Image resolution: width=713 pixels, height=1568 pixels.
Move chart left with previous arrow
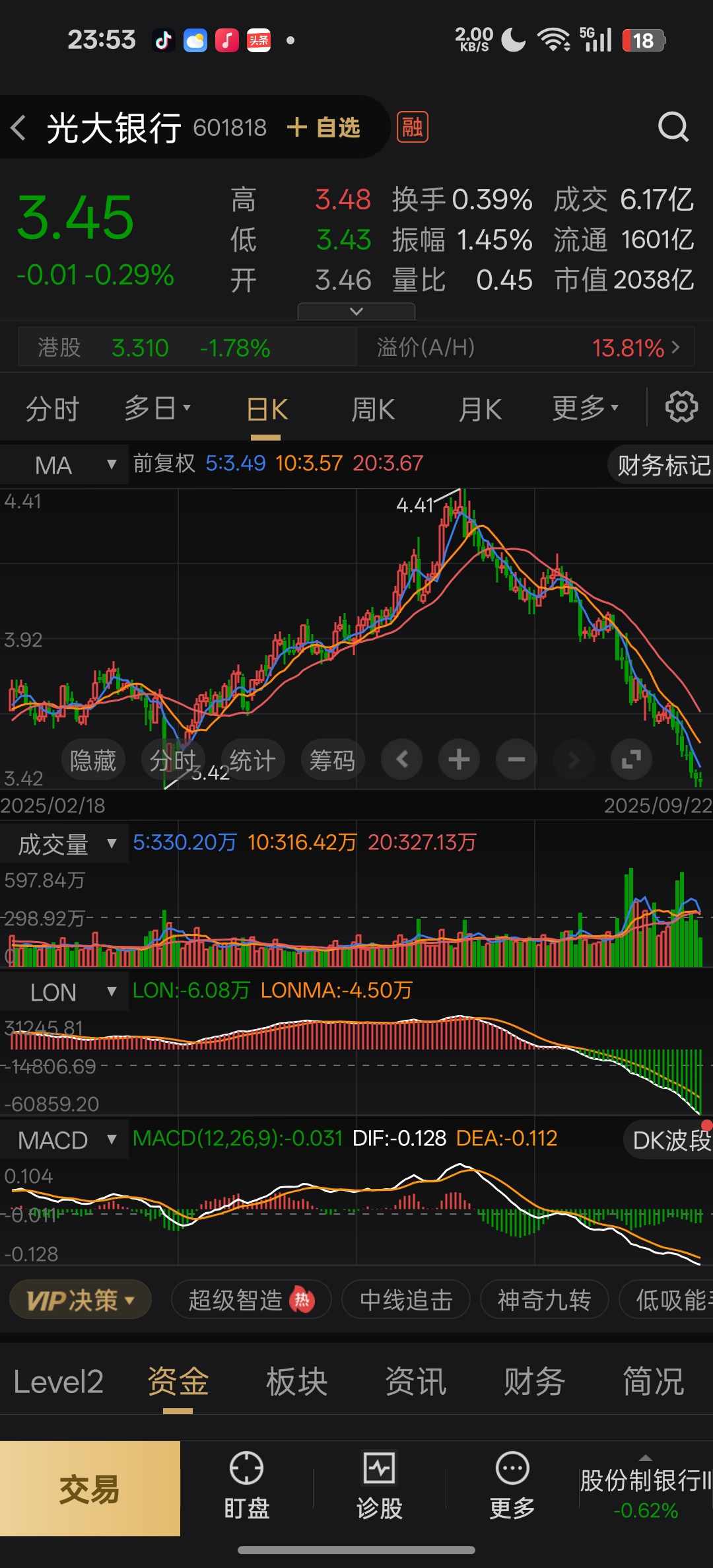pyautogui.click(x=402, y=760)
